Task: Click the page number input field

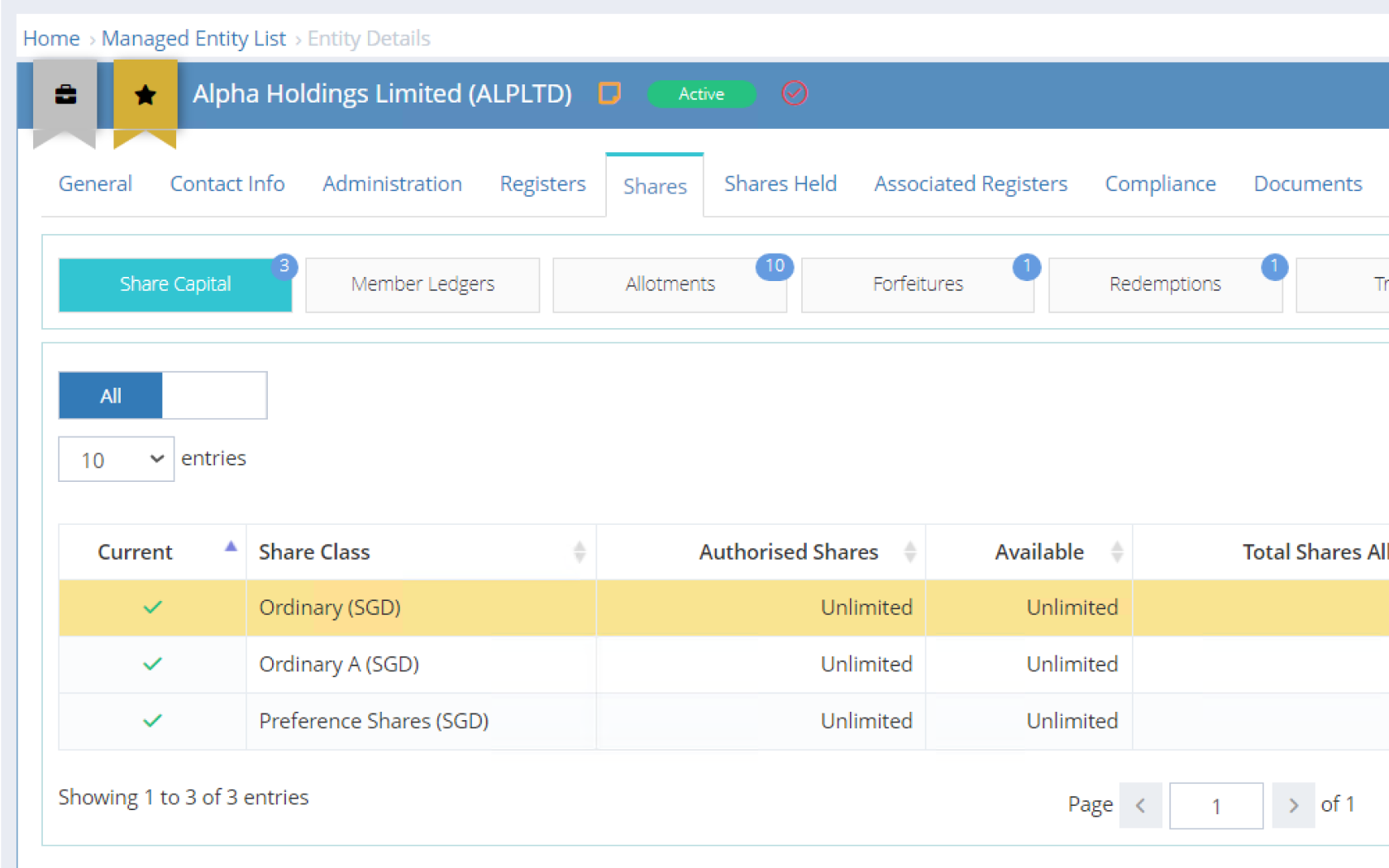Action: [x=1215, y=805]
